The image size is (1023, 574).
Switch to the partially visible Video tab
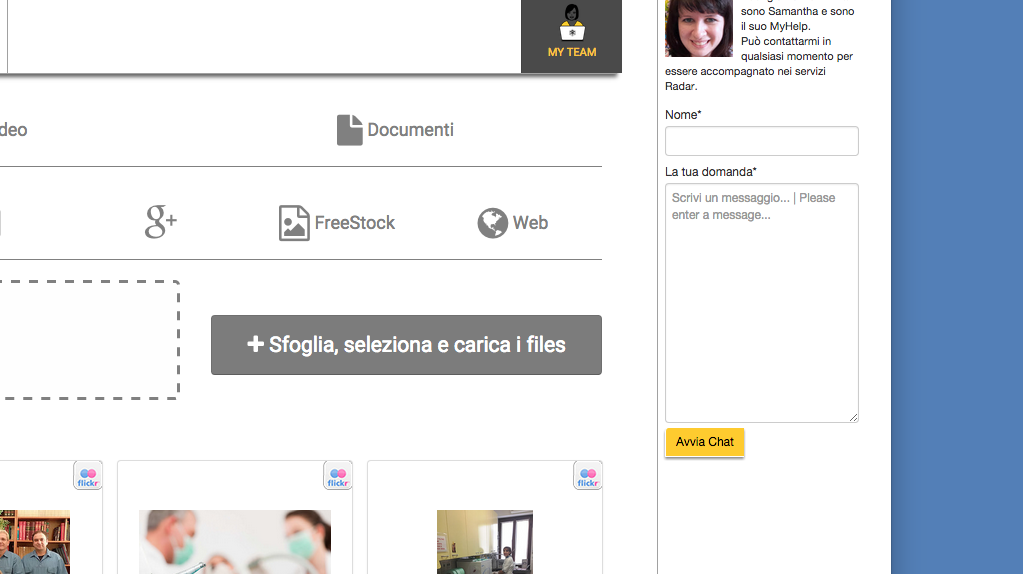13,130
